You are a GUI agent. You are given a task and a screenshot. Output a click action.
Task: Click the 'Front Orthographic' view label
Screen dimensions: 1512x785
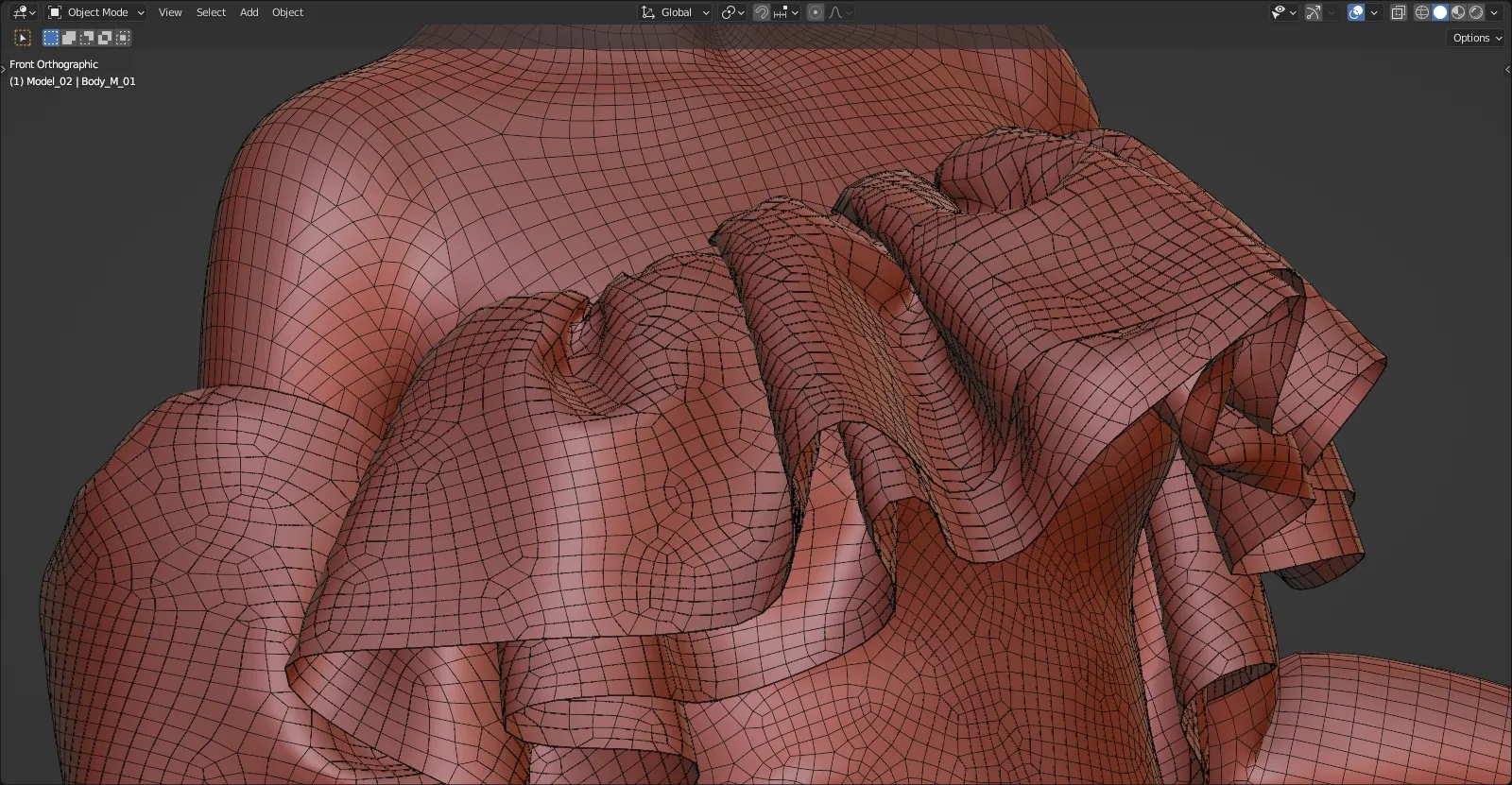[54, 64]
